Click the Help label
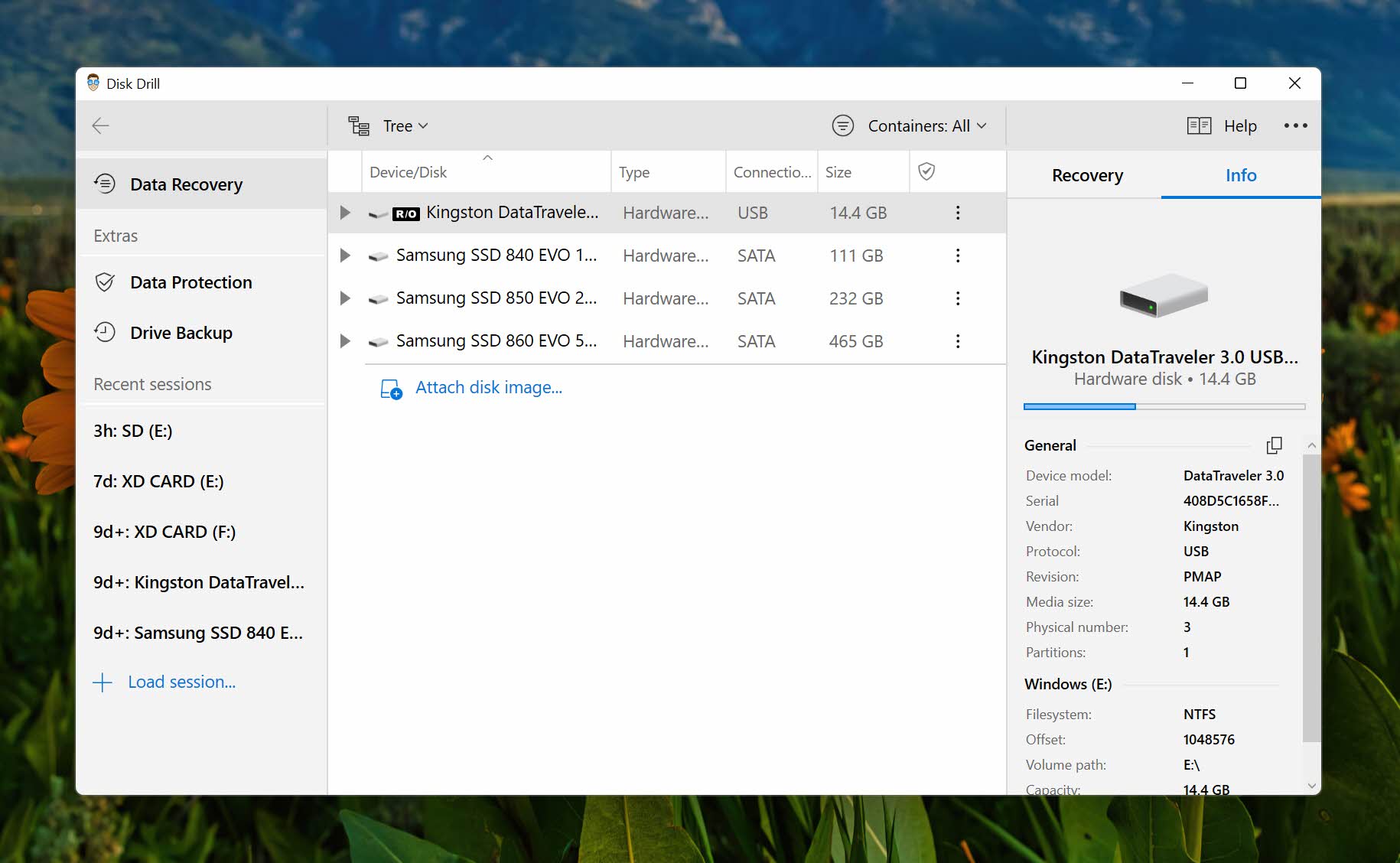Image resolution: width=1400 pixels, height=863 pixels. point(1240,125)
